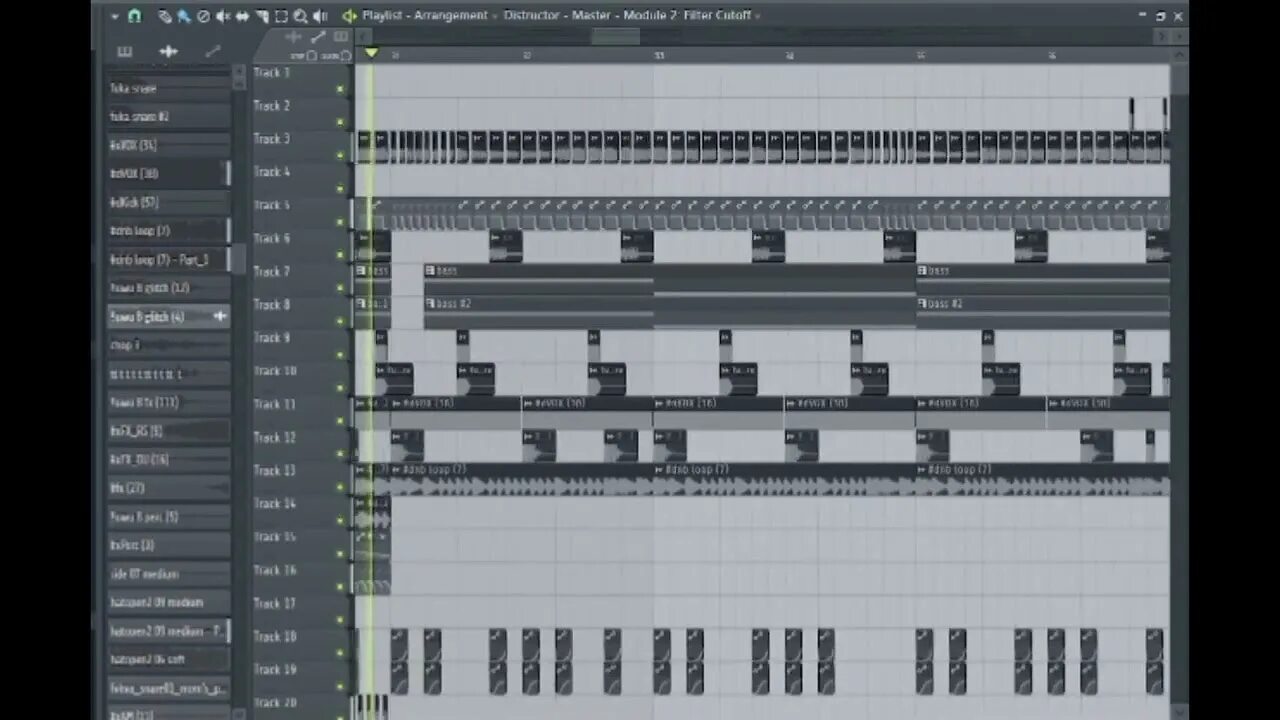1280x720 pixels.
Task: Mute Track 12 with its green light
Action: click(x=340, y=453)
